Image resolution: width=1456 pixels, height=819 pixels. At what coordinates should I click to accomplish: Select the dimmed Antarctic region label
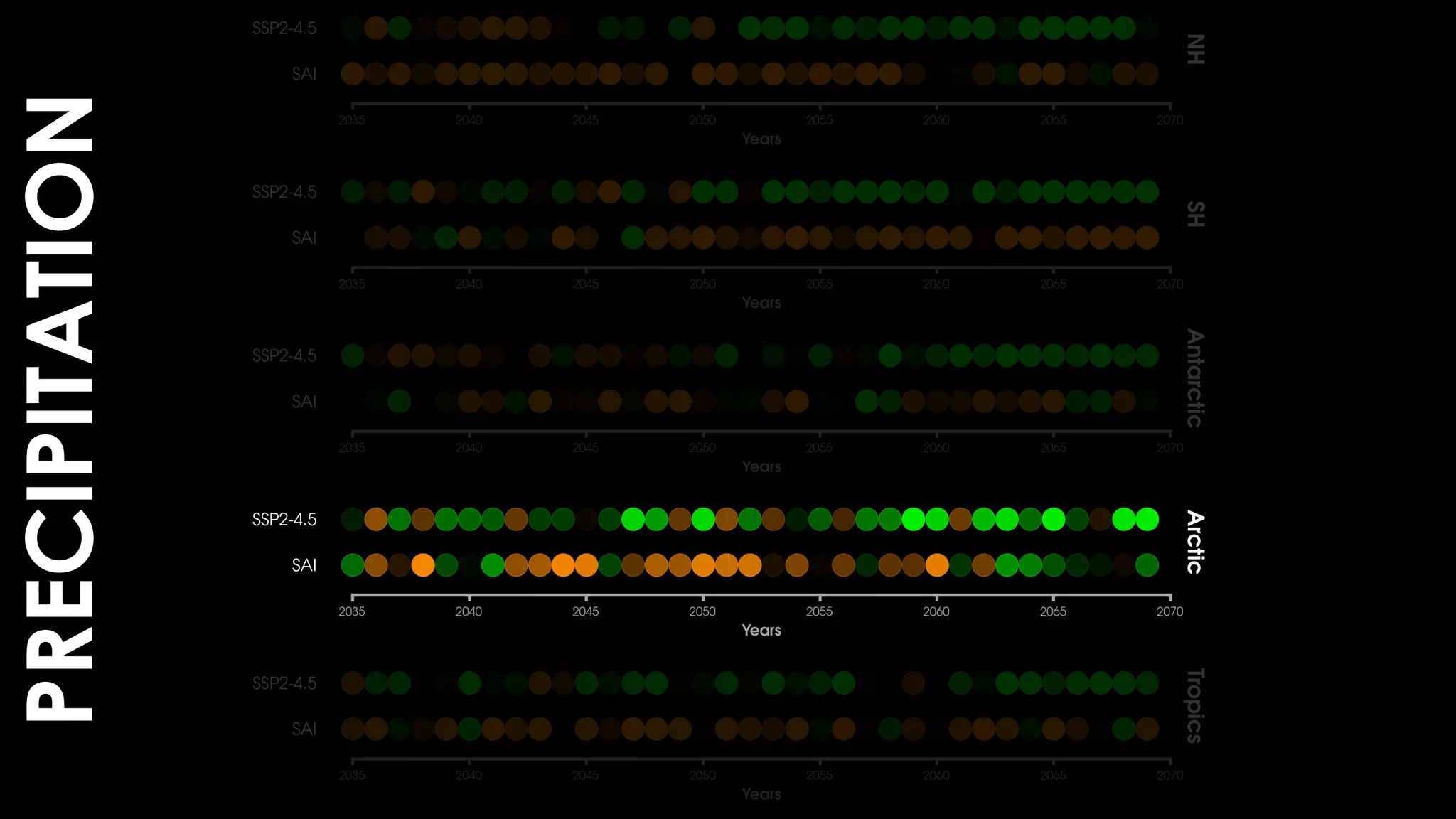point(1196,378)
